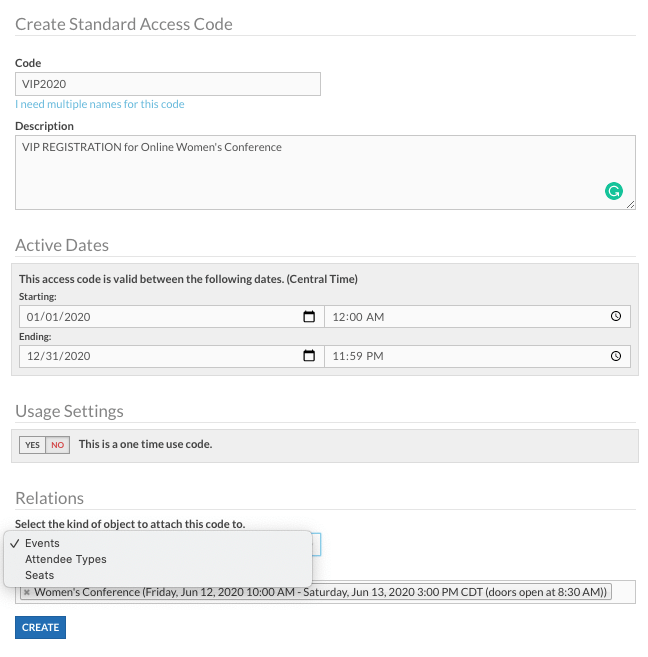Click the Grammarly icon in the Description box

(x=614, y=191)
